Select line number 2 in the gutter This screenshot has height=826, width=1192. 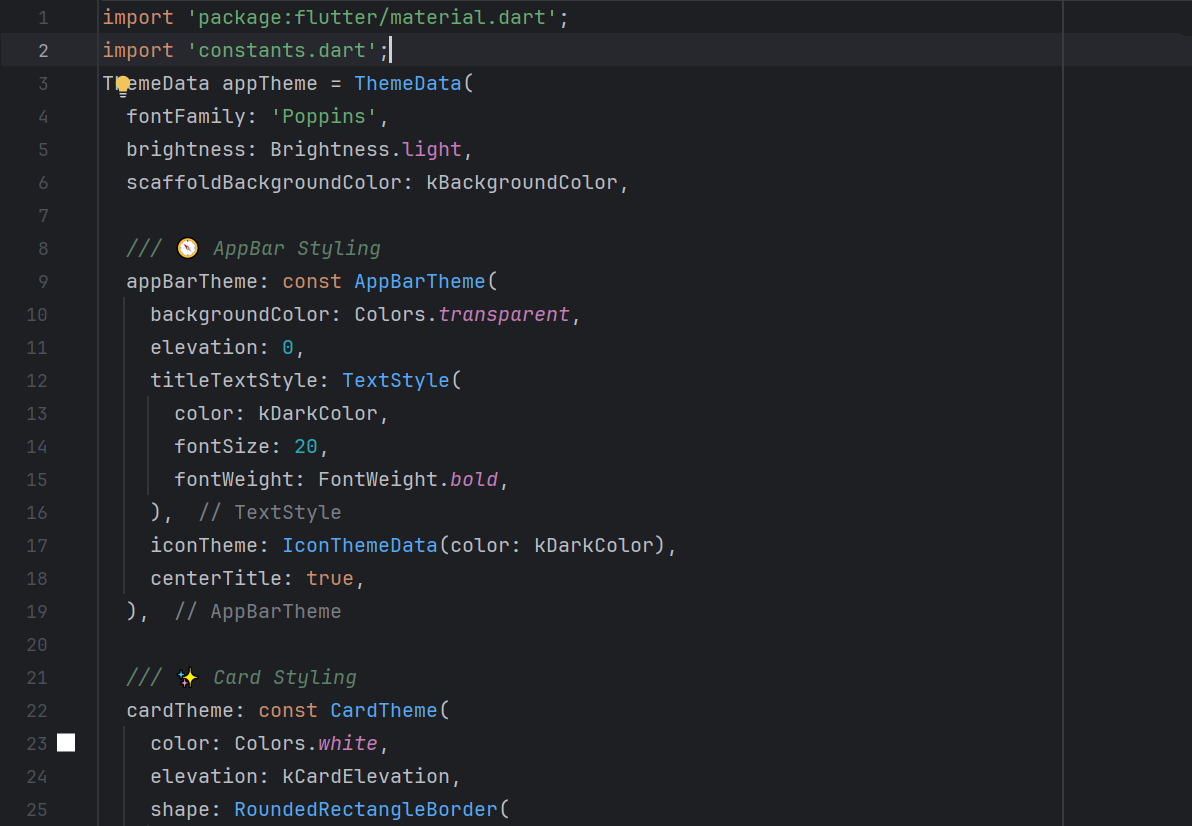[x=43, y=50]
